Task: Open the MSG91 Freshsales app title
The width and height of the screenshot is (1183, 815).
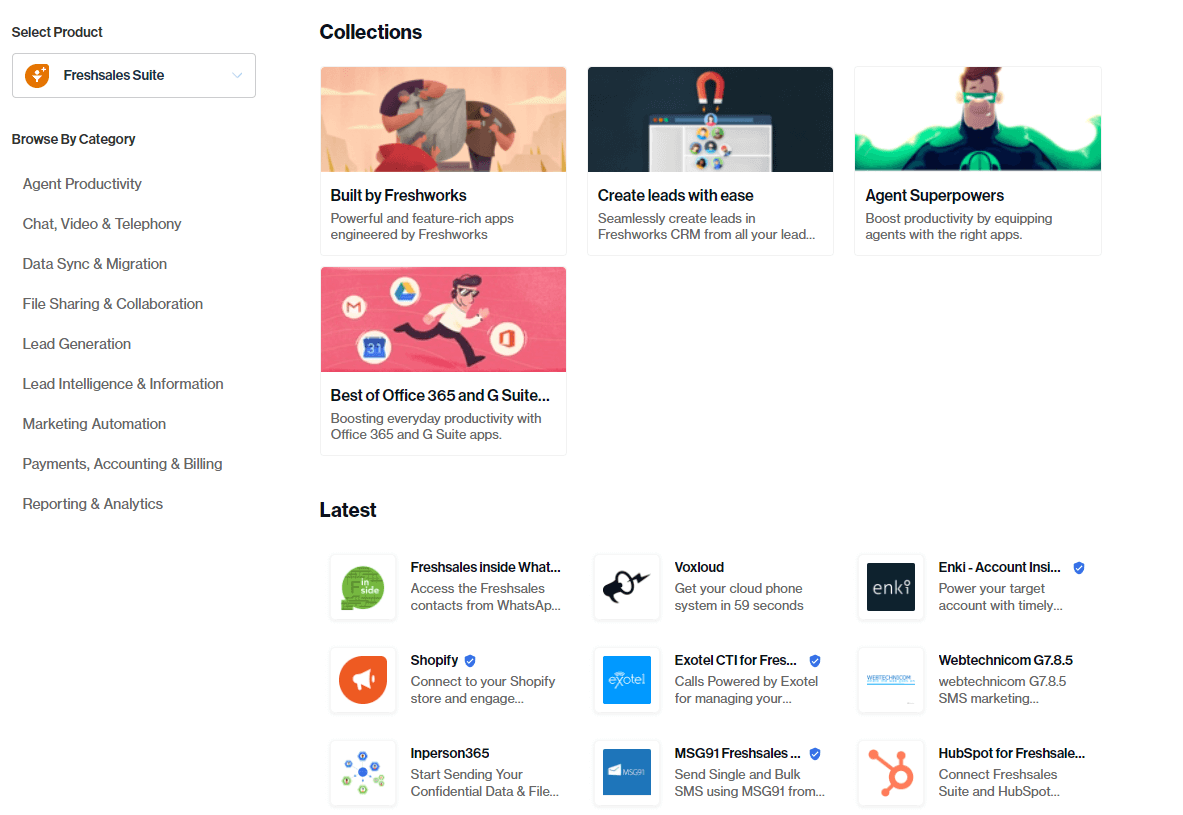Action: tap(738, 753)
